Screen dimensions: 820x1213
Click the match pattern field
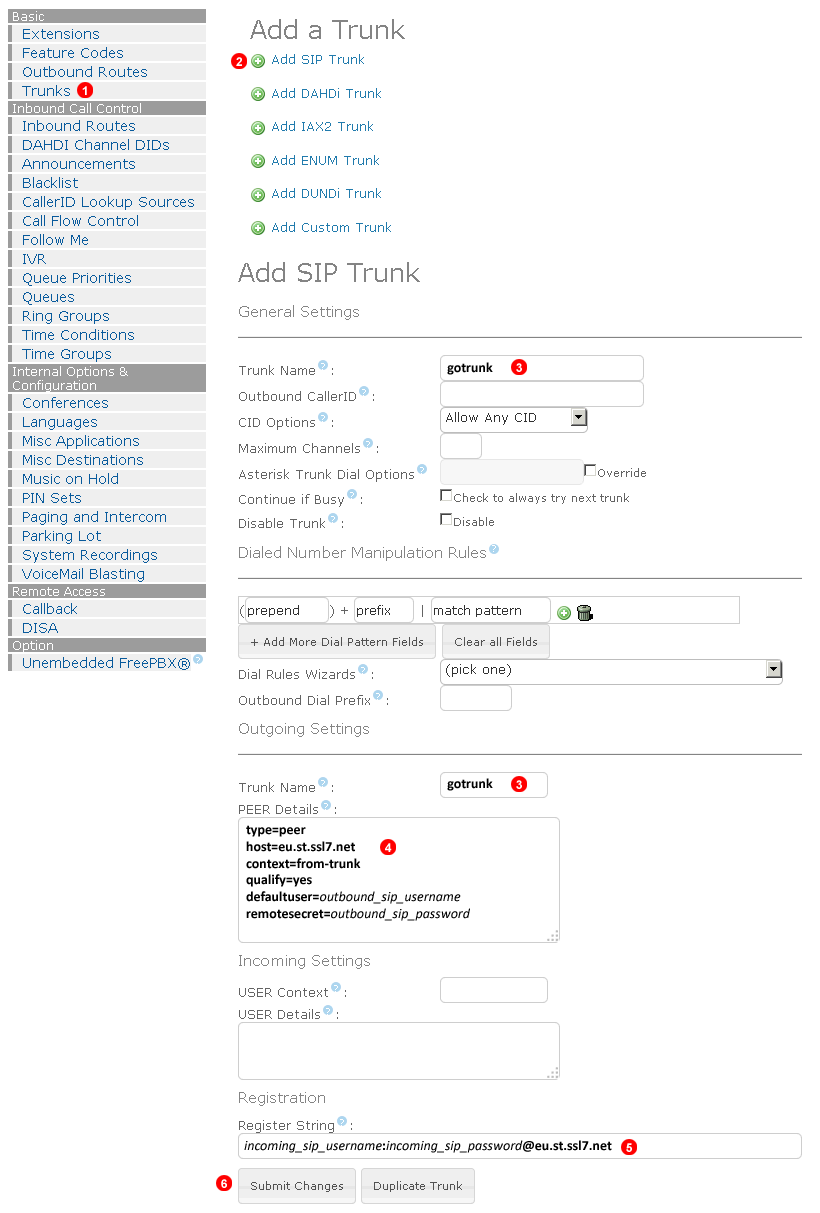491,610
